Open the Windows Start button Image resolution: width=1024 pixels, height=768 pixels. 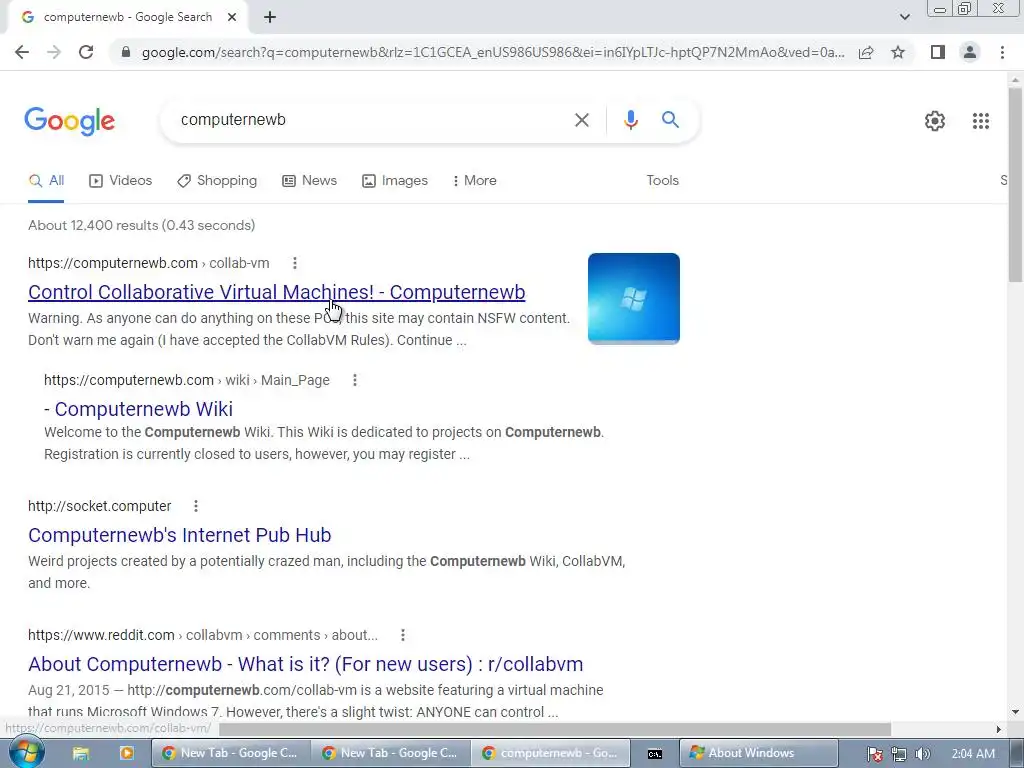[x=25, y=753]
